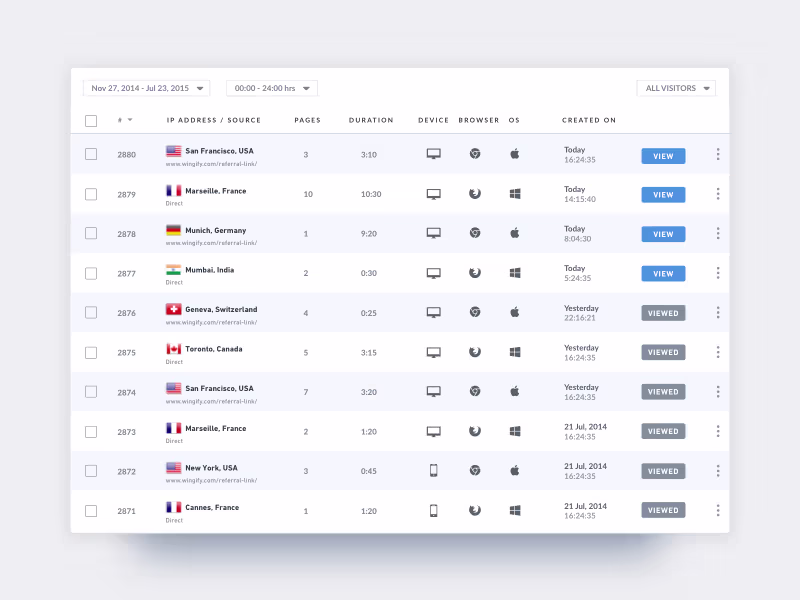The image size is (800, 600).
Task: Check the box for visitor 2878
Action: point(91,233)
